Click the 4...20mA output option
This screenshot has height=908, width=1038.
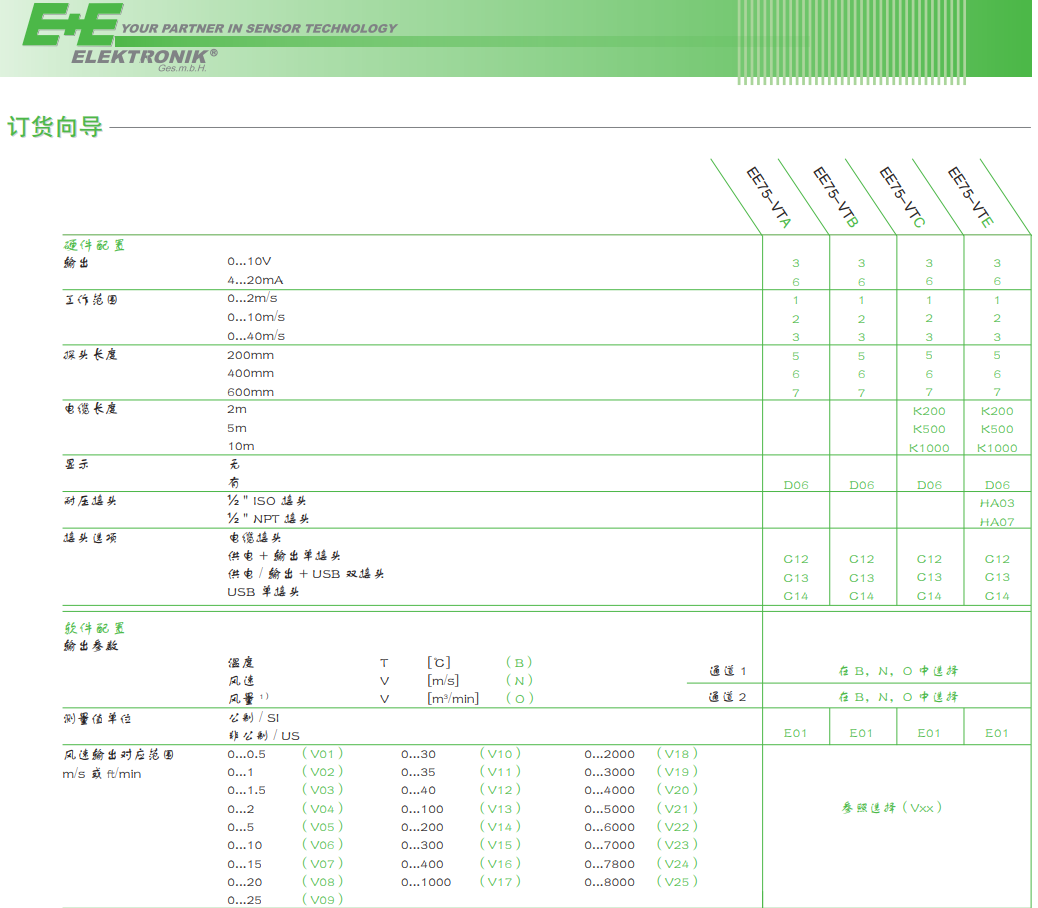[x=256, y=280]
